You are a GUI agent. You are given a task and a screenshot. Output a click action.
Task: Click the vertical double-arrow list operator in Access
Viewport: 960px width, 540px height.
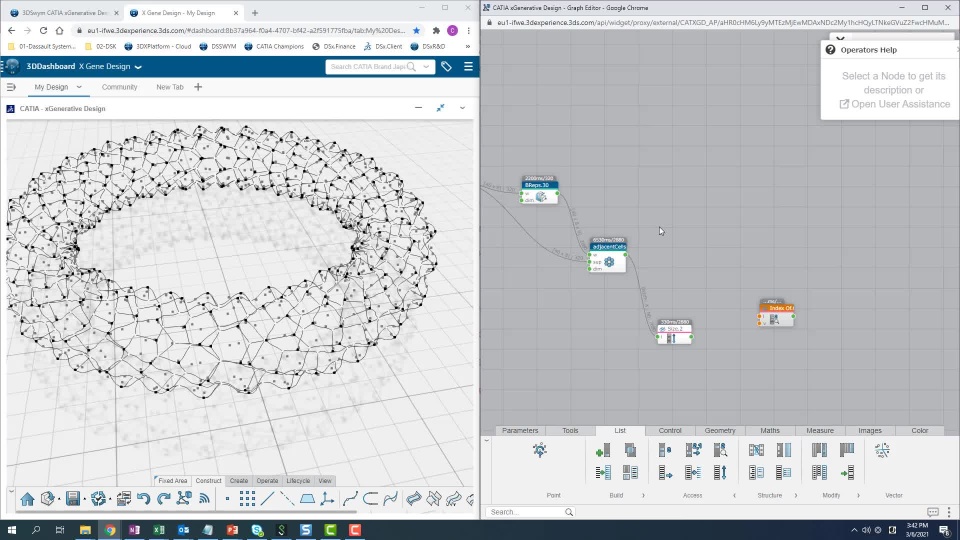point(720,473)
